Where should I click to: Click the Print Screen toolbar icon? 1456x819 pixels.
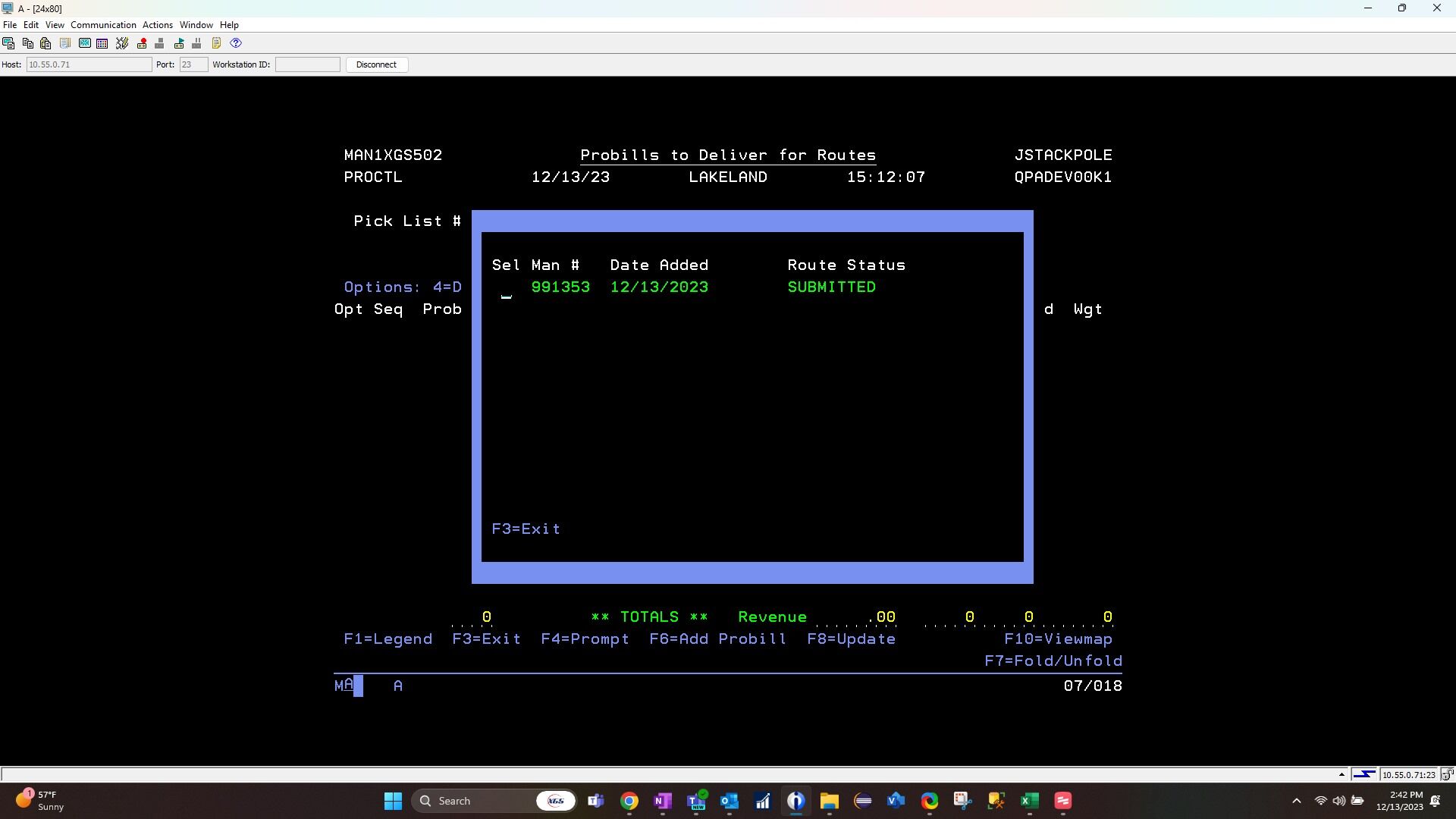[8, 43]
